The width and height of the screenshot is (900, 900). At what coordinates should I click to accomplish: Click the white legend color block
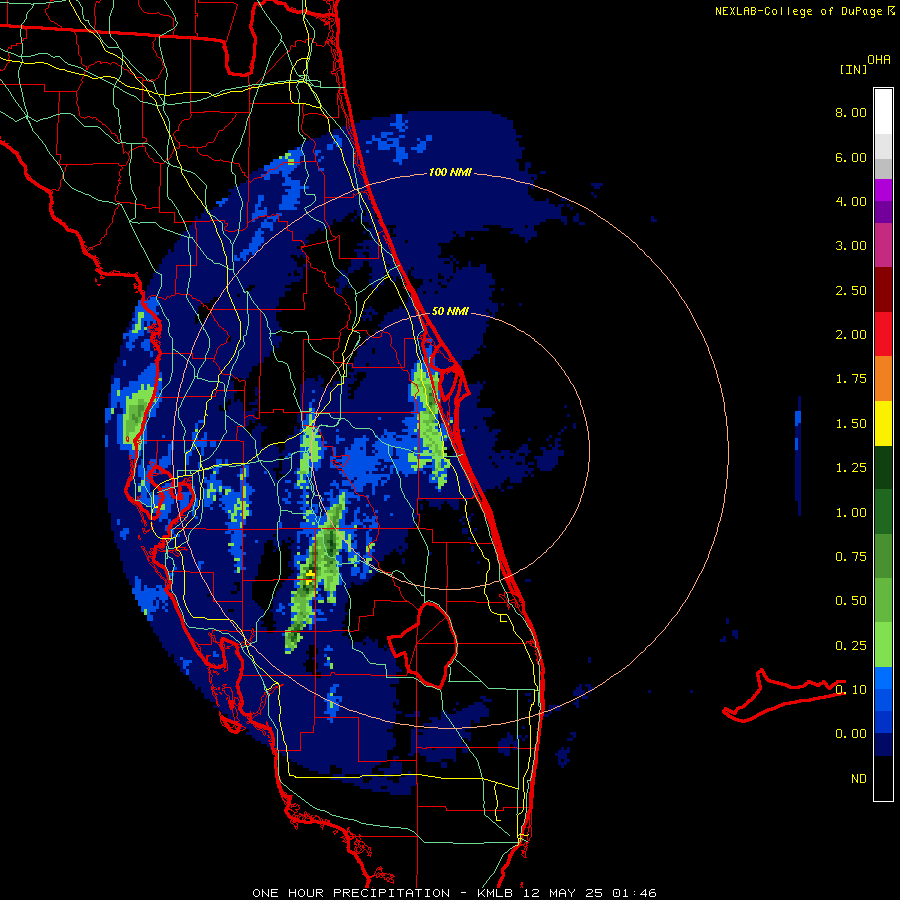[x=883, y=111]
